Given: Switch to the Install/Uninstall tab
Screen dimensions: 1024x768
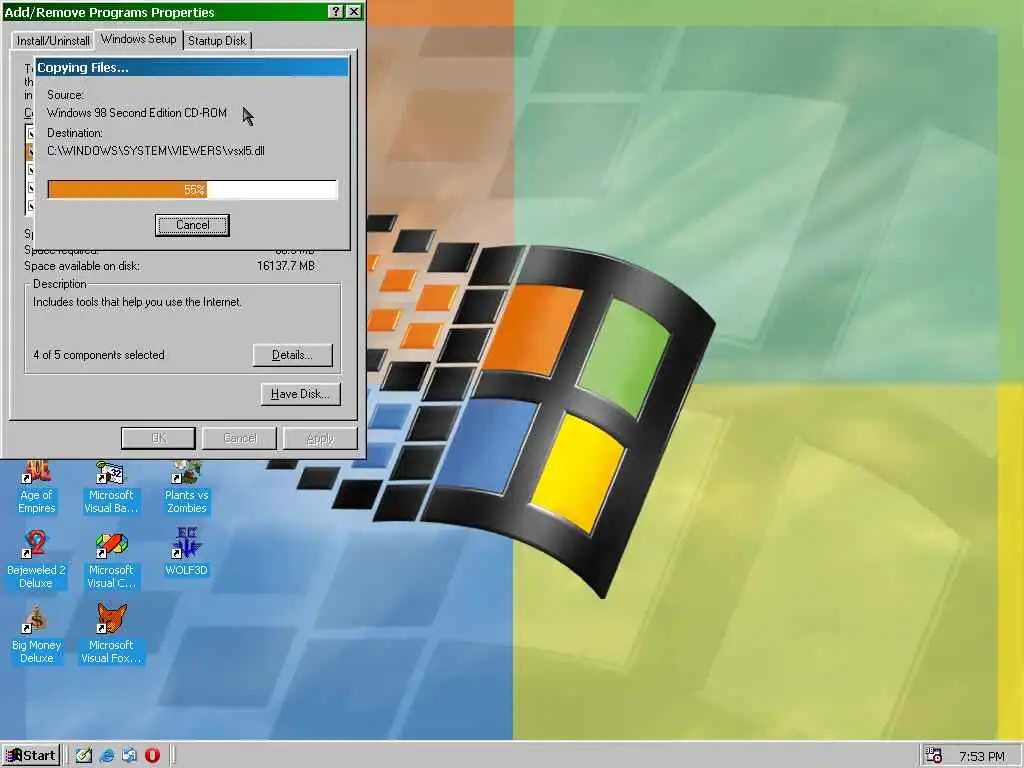Looking at the screenshot, I should point(53,40).
